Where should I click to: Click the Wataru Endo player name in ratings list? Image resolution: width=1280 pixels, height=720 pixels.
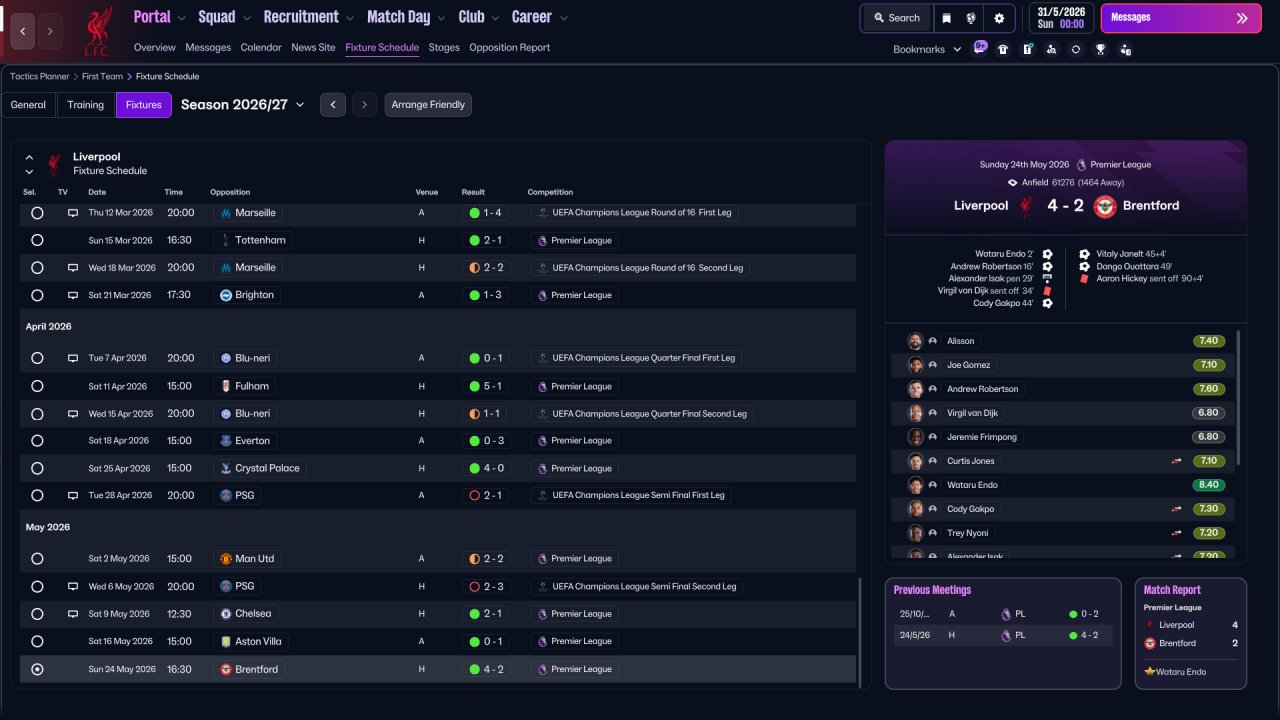coord(970,485)
